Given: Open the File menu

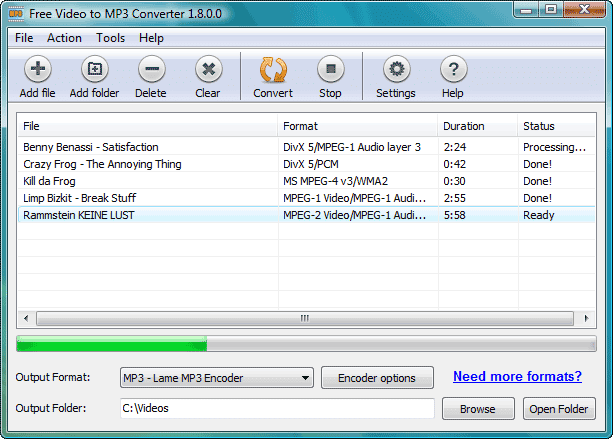Looking at the screenshot, I should coord(24,38).
